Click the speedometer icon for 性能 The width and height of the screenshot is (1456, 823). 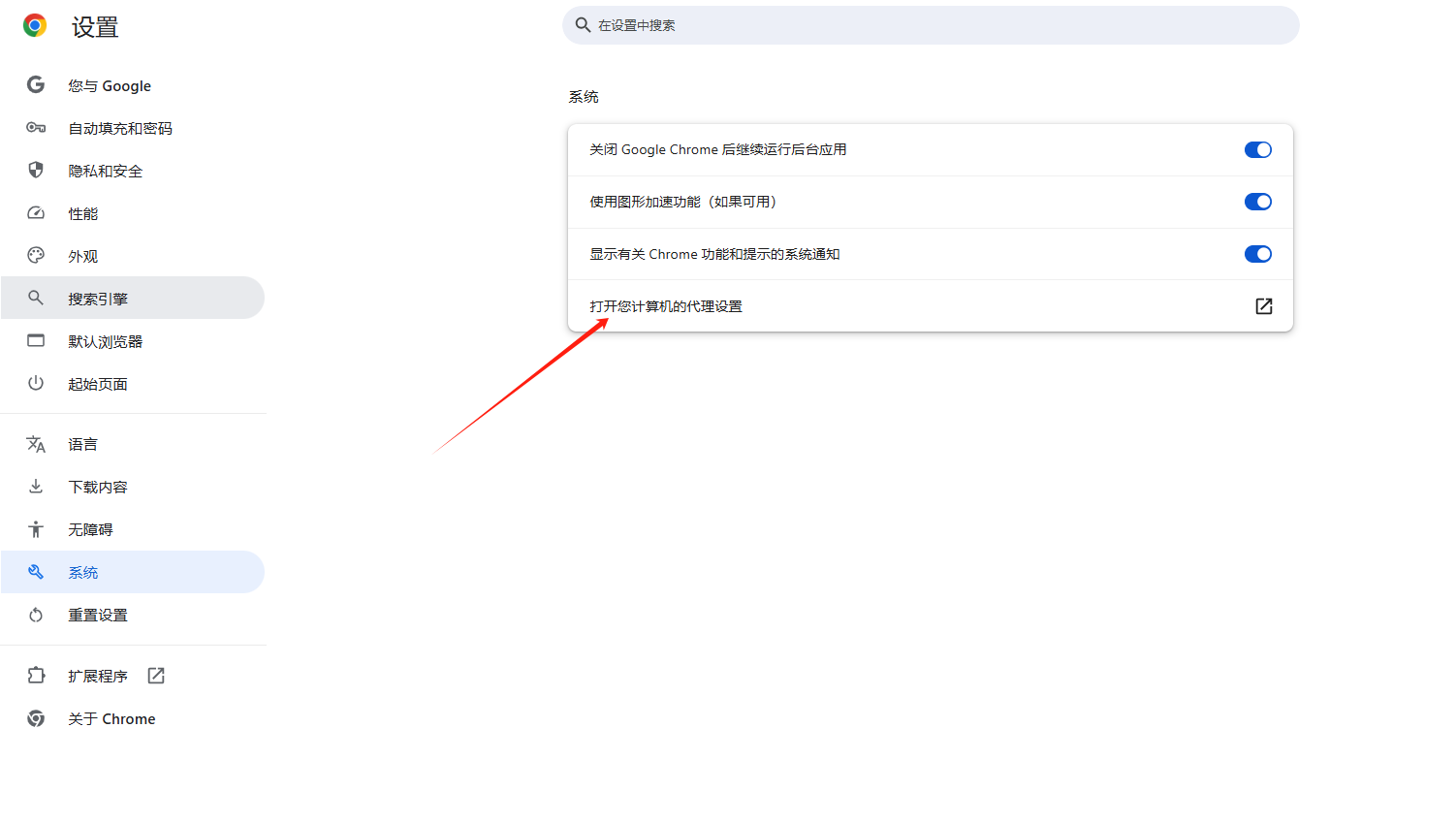[x=36, y=213]
